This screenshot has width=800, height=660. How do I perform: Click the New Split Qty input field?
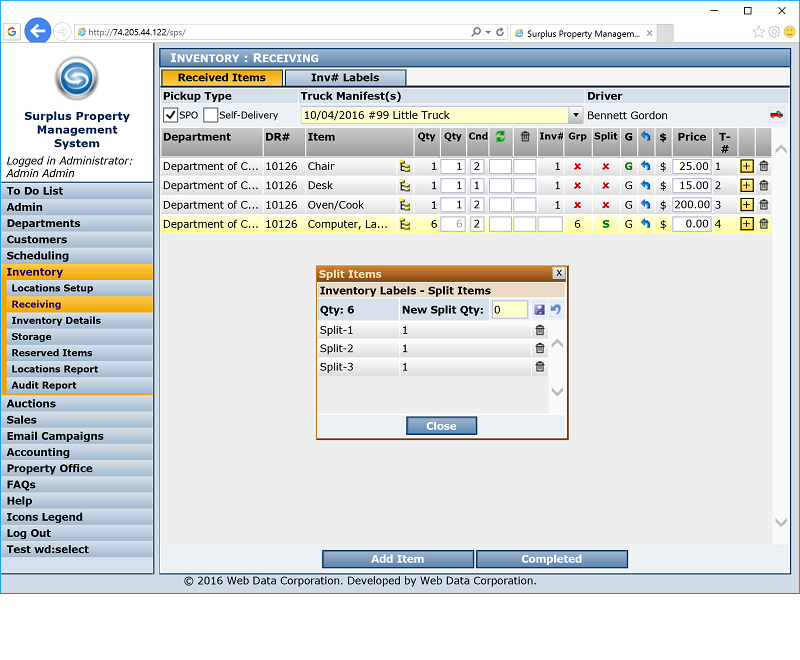509,310
